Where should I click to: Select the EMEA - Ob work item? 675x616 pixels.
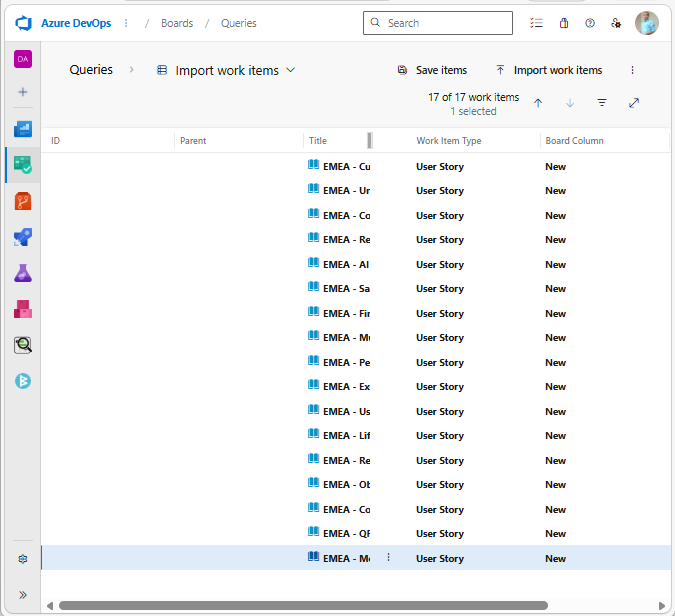tap(356, 485)
